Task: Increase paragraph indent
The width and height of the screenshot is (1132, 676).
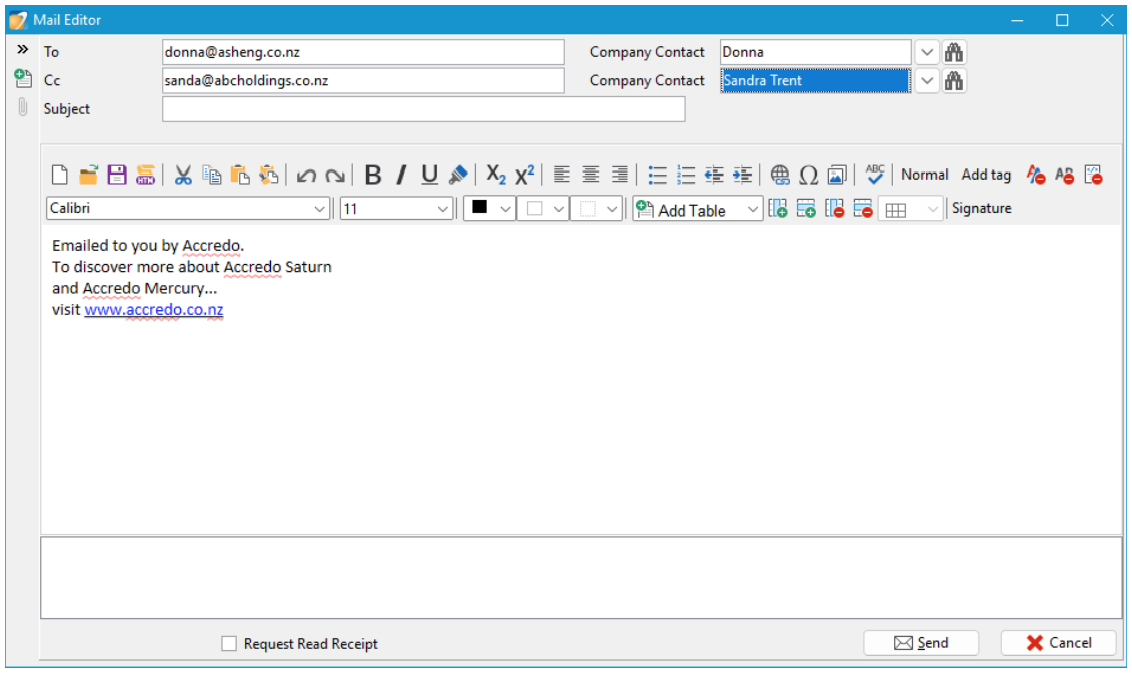Action: coord(742,175)
